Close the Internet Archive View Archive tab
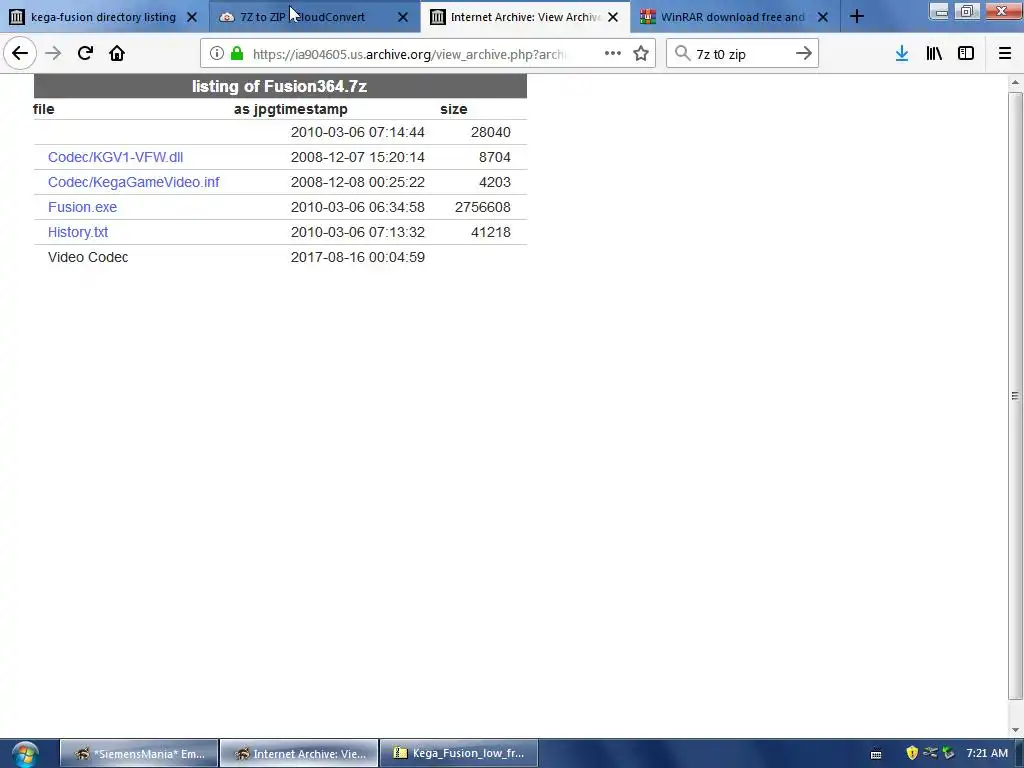The height and width of the screenshot is (768, 1024). coord(613,17)
